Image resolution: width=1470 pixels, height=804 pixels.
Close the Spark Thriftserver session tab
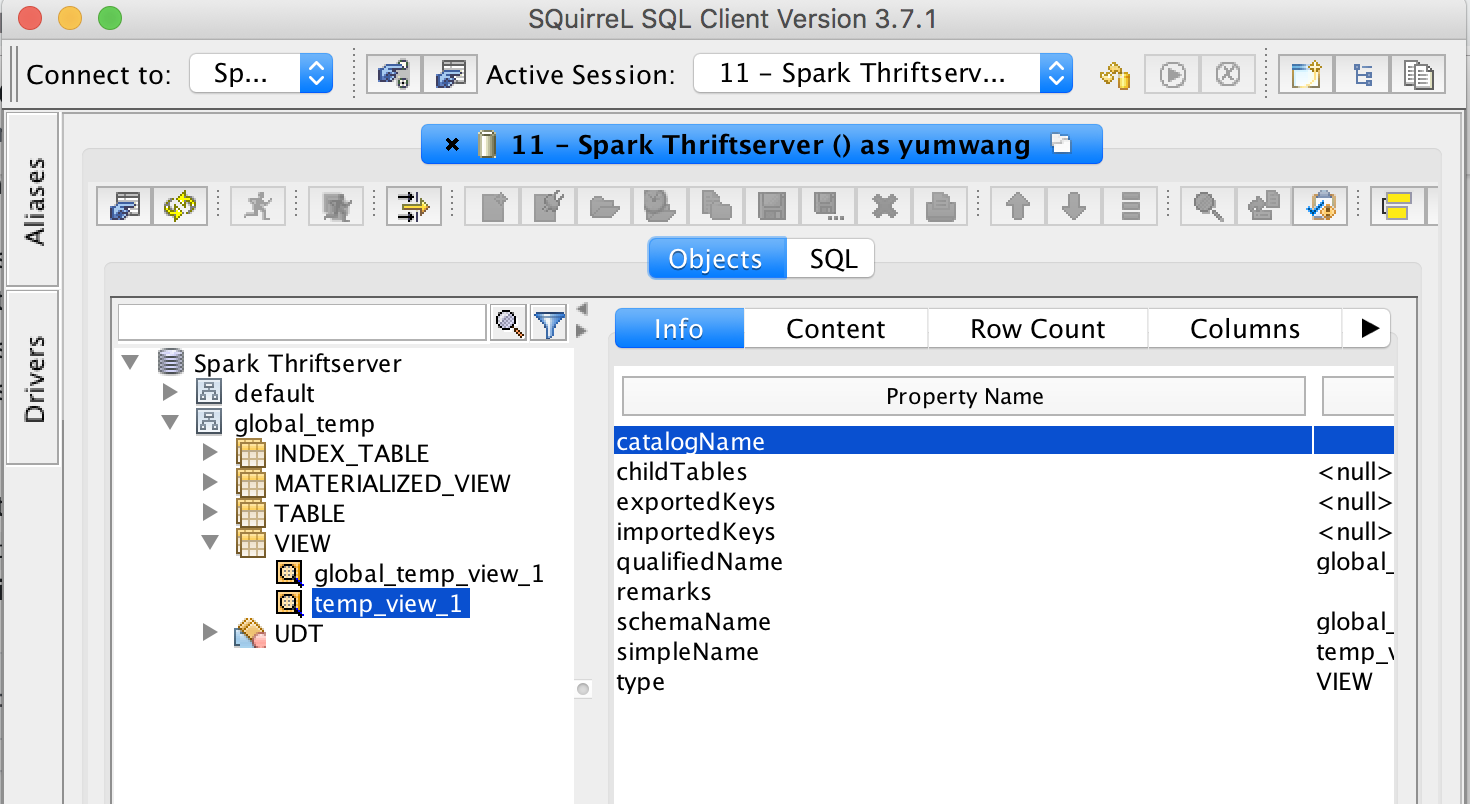click(x=452, y=145)
